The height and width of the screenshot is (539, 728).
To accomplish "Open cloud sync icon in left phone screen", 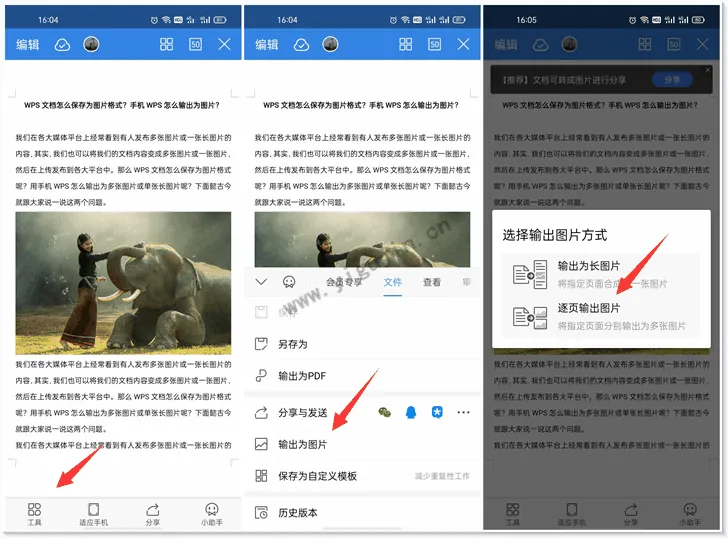I will click(62, 45).
